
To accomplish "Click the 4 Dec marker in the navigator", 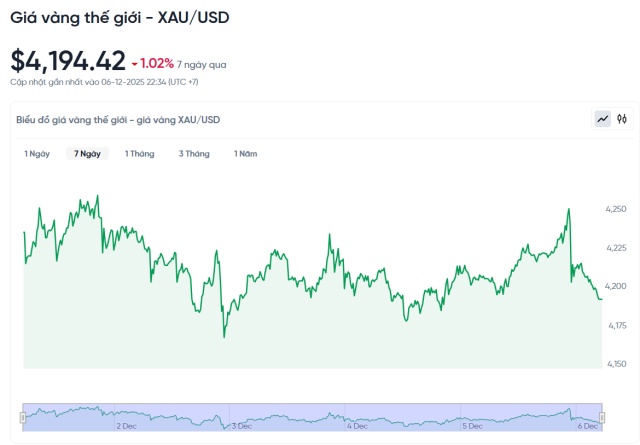I will 357,426.
